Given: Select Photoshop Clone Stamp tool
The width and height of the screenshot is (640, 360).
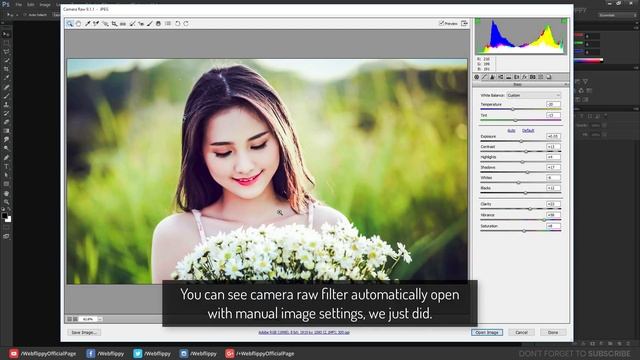Looking at the screenshot, I should (6, 104).
